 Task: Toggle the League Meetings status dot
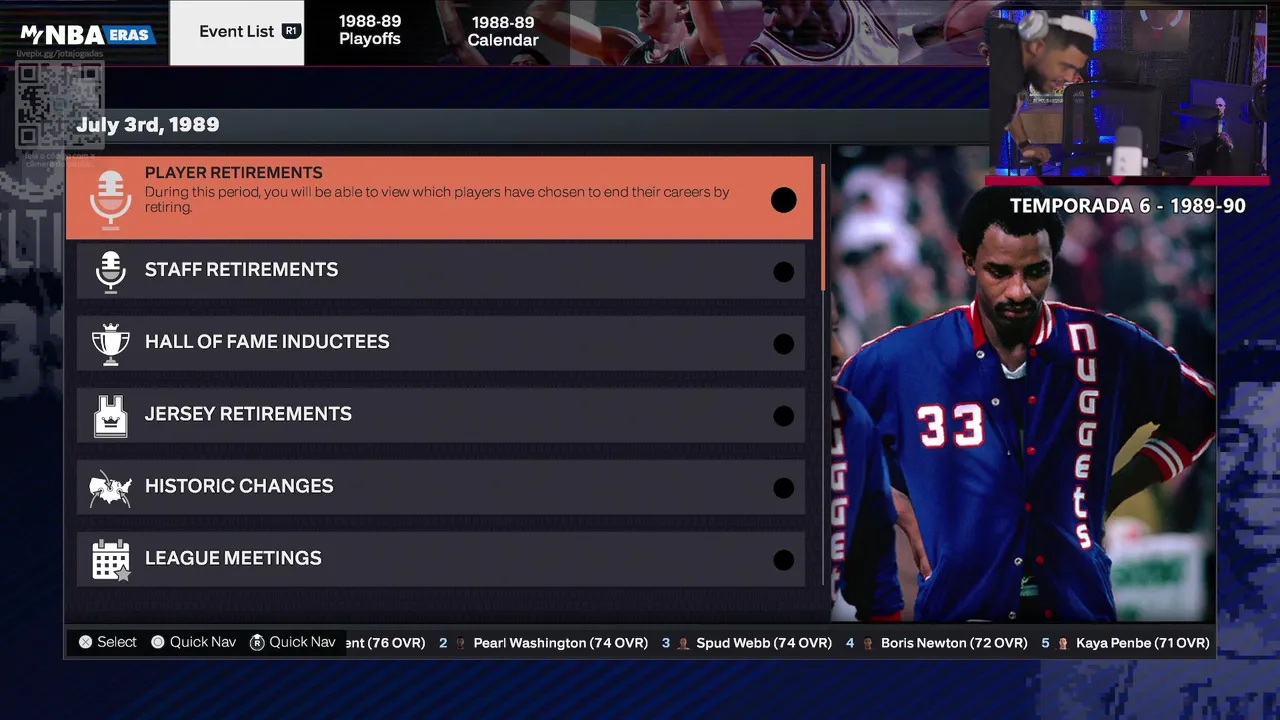coord(784,560)
